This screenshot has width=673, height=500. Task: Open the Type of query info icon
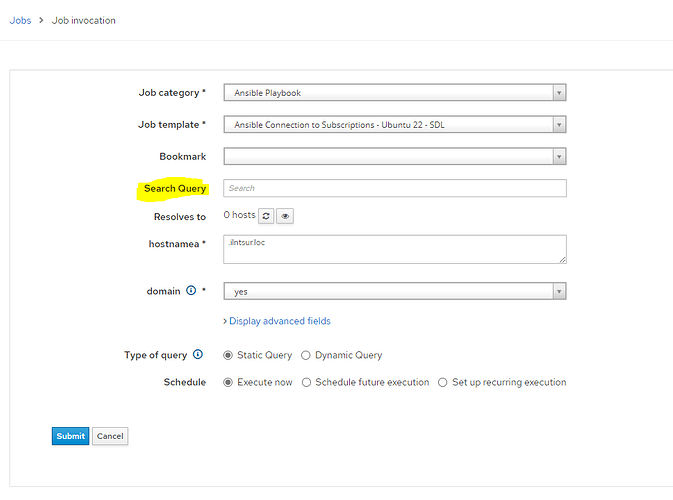pos(198,355)
